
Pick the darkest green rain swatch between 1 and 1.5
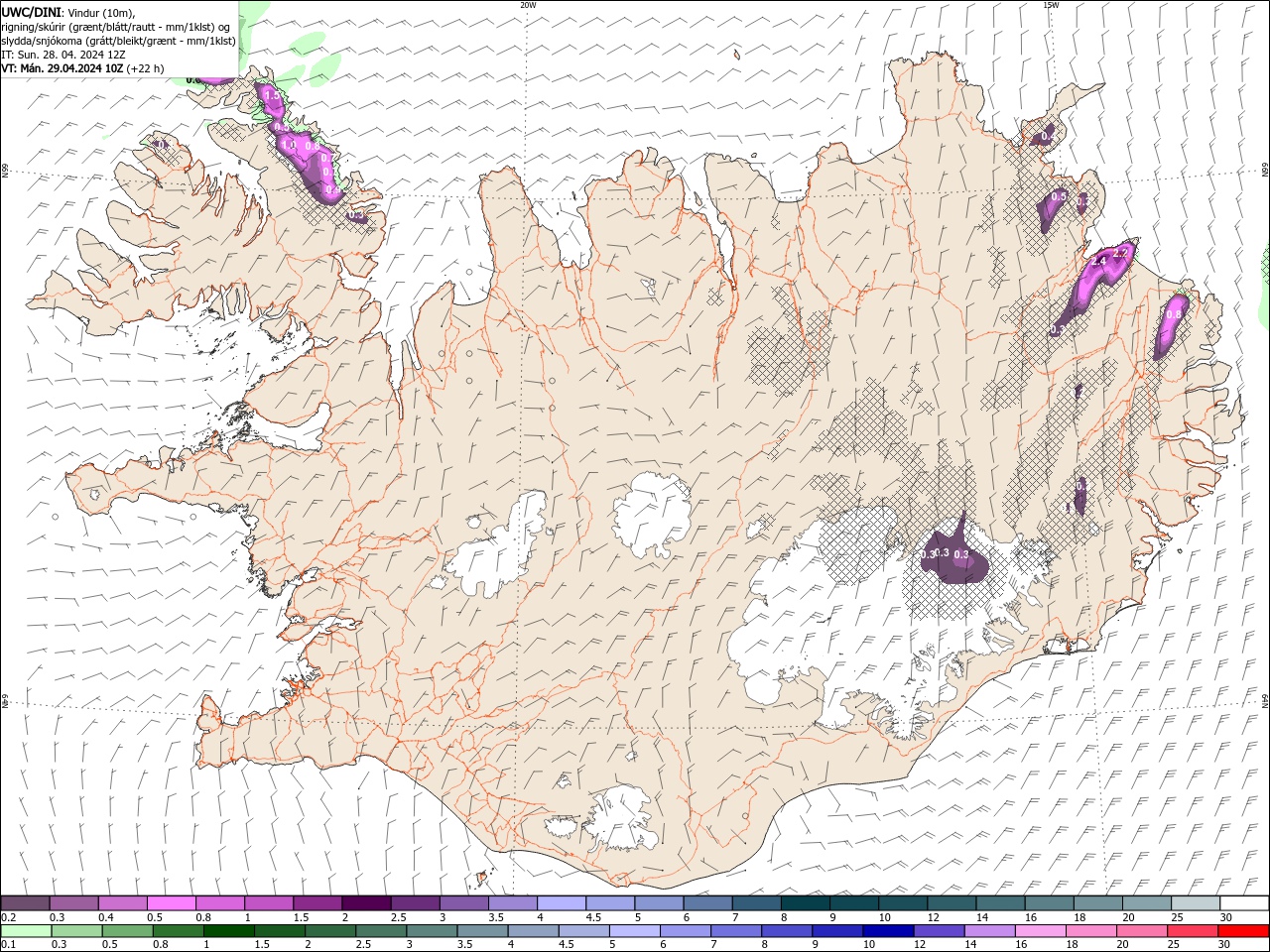click(229, 930)
